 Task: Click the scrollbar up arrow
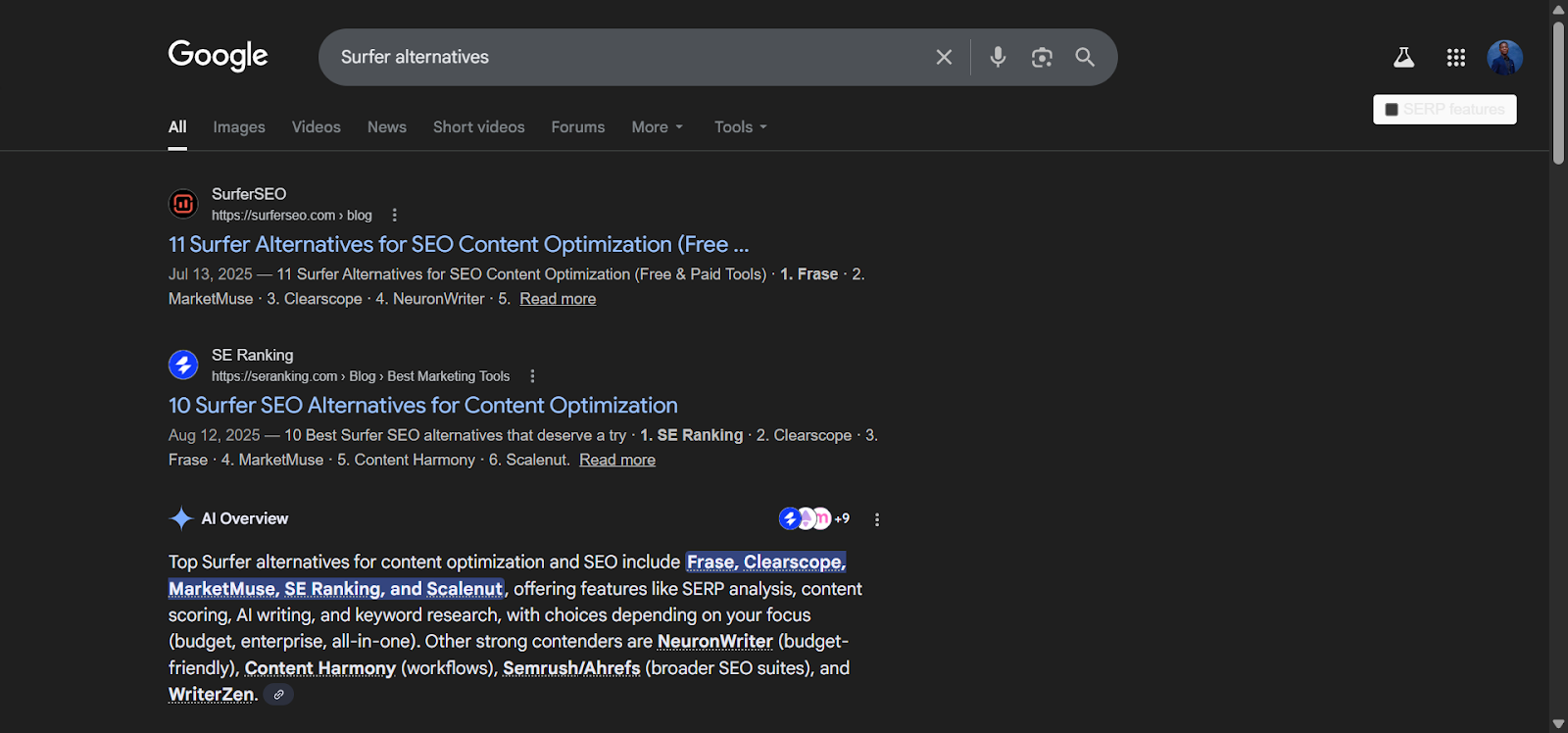(1558, 9)
